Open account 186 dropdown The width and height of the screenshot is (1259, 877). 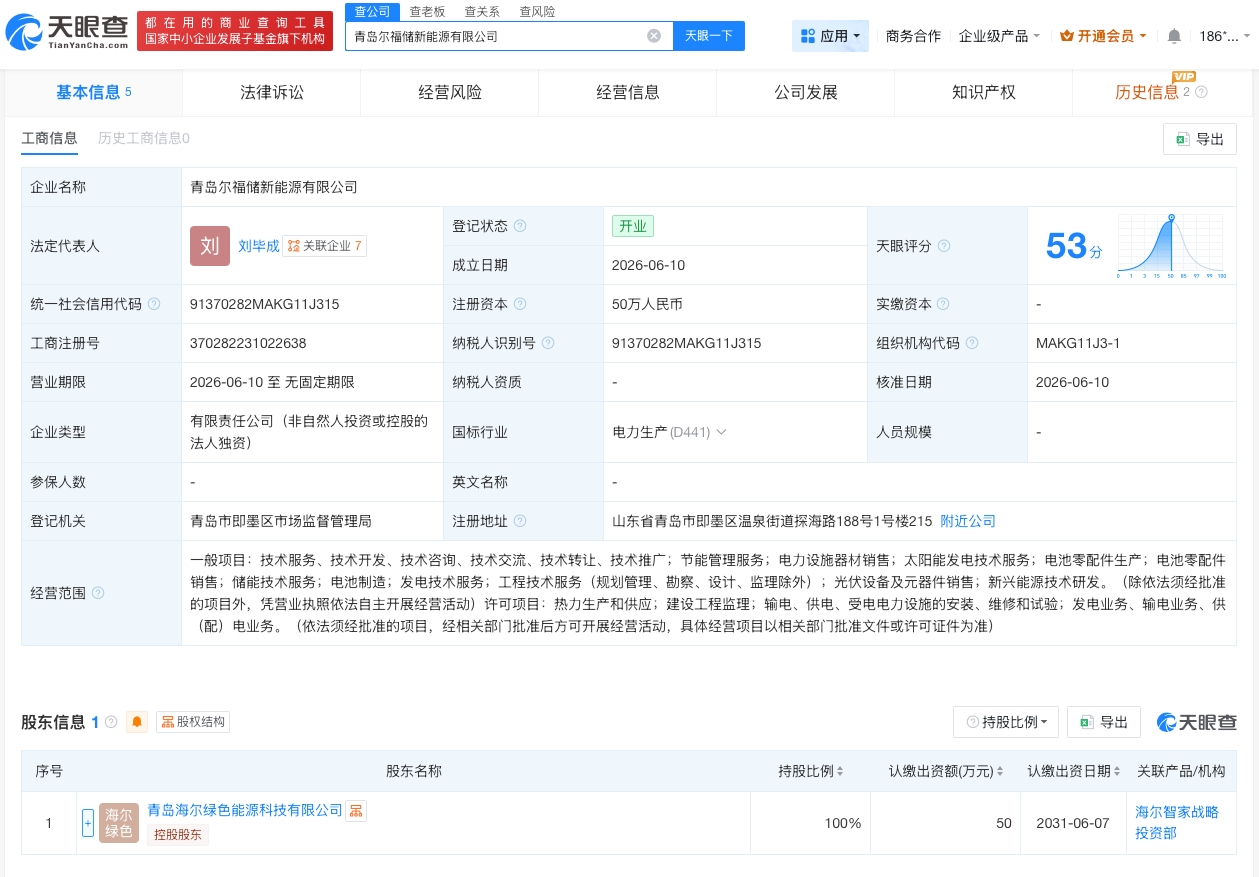click(x=1225, y=36)
